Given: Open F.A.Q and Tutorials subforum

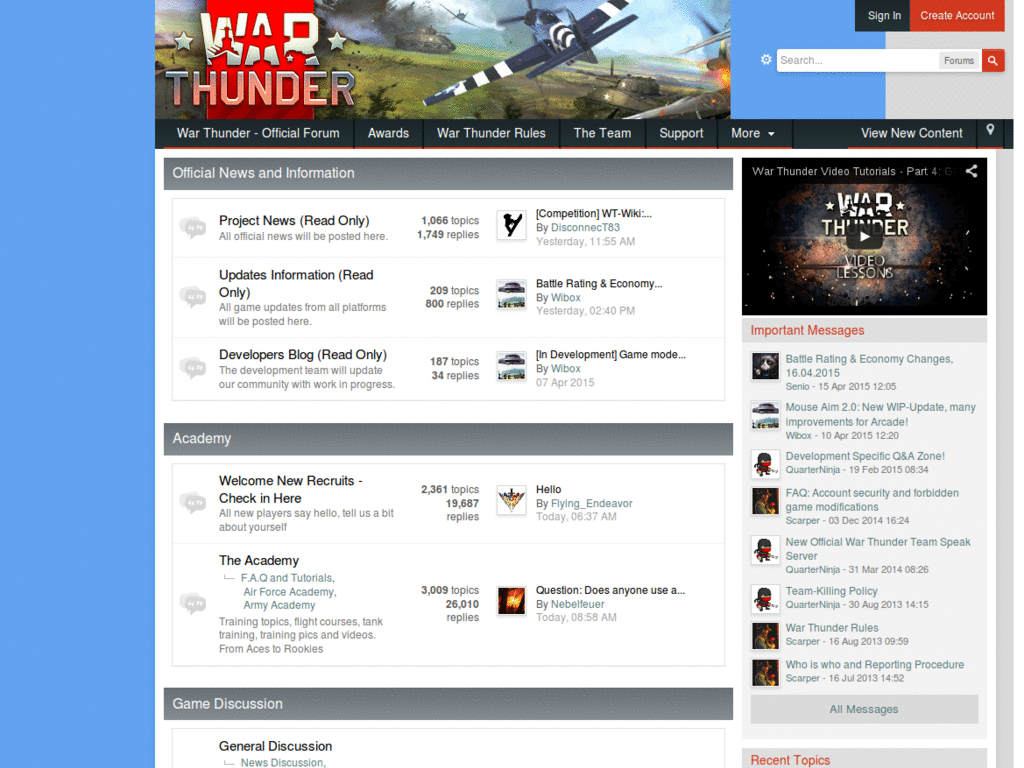Looking at the screenshot, I should [287, 578].
